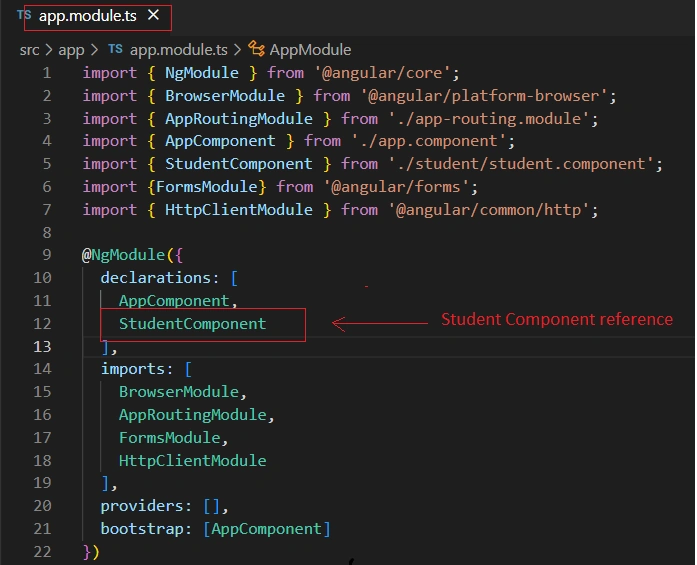Click line number 13 in gutter
This screenshot has height=565, width=697.
click(42, 346)
